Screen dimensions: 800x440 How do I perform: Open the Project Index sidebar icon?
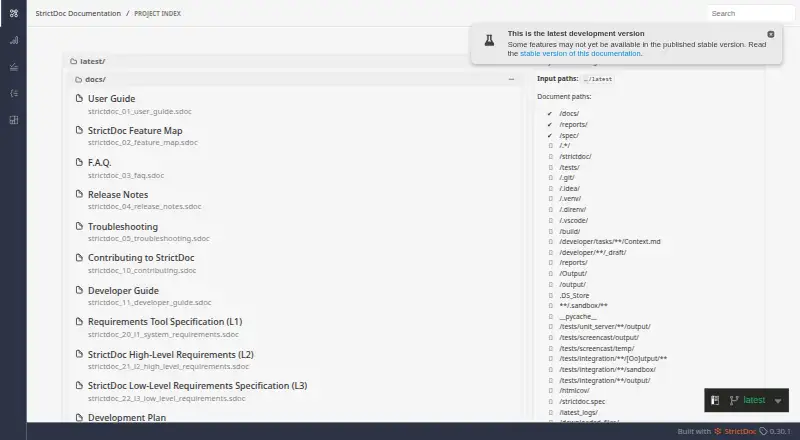[x=14, y=13]
